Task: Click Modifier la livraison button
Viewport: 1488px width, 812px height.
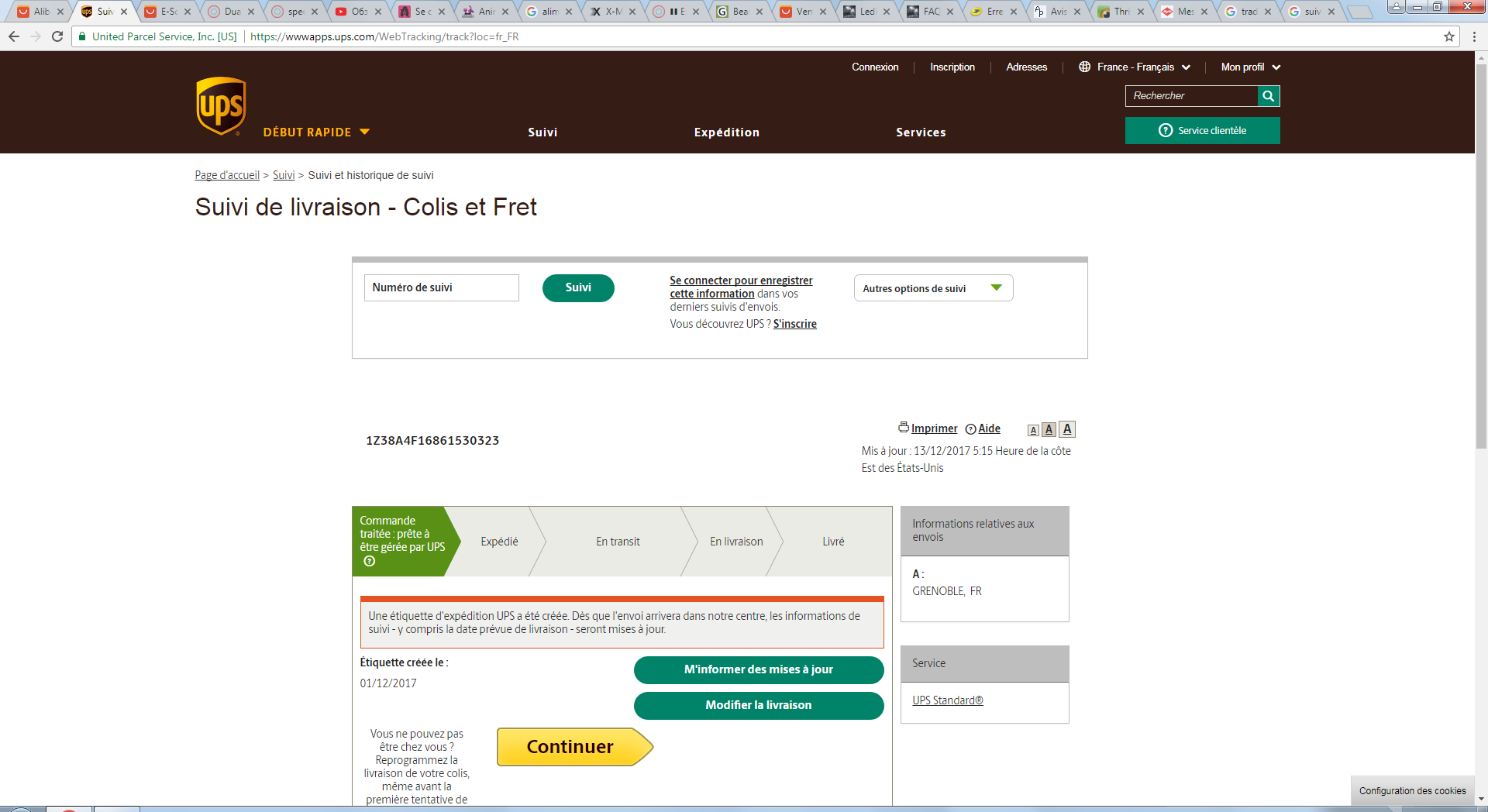Action: (759, 705)
